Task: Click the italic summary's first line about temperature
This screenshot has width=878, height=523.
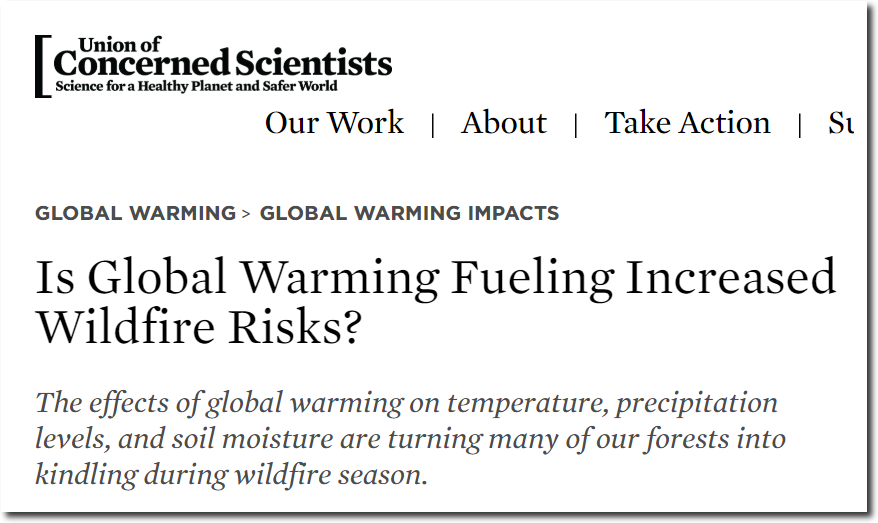Action: 407,403
